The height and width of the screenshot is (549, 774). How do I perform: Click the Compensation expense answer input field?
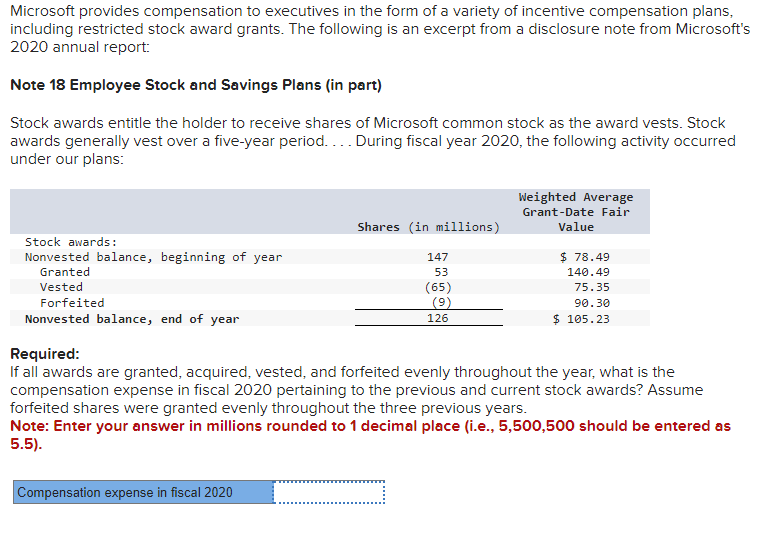pyautogui.click(x=329, y=492)
